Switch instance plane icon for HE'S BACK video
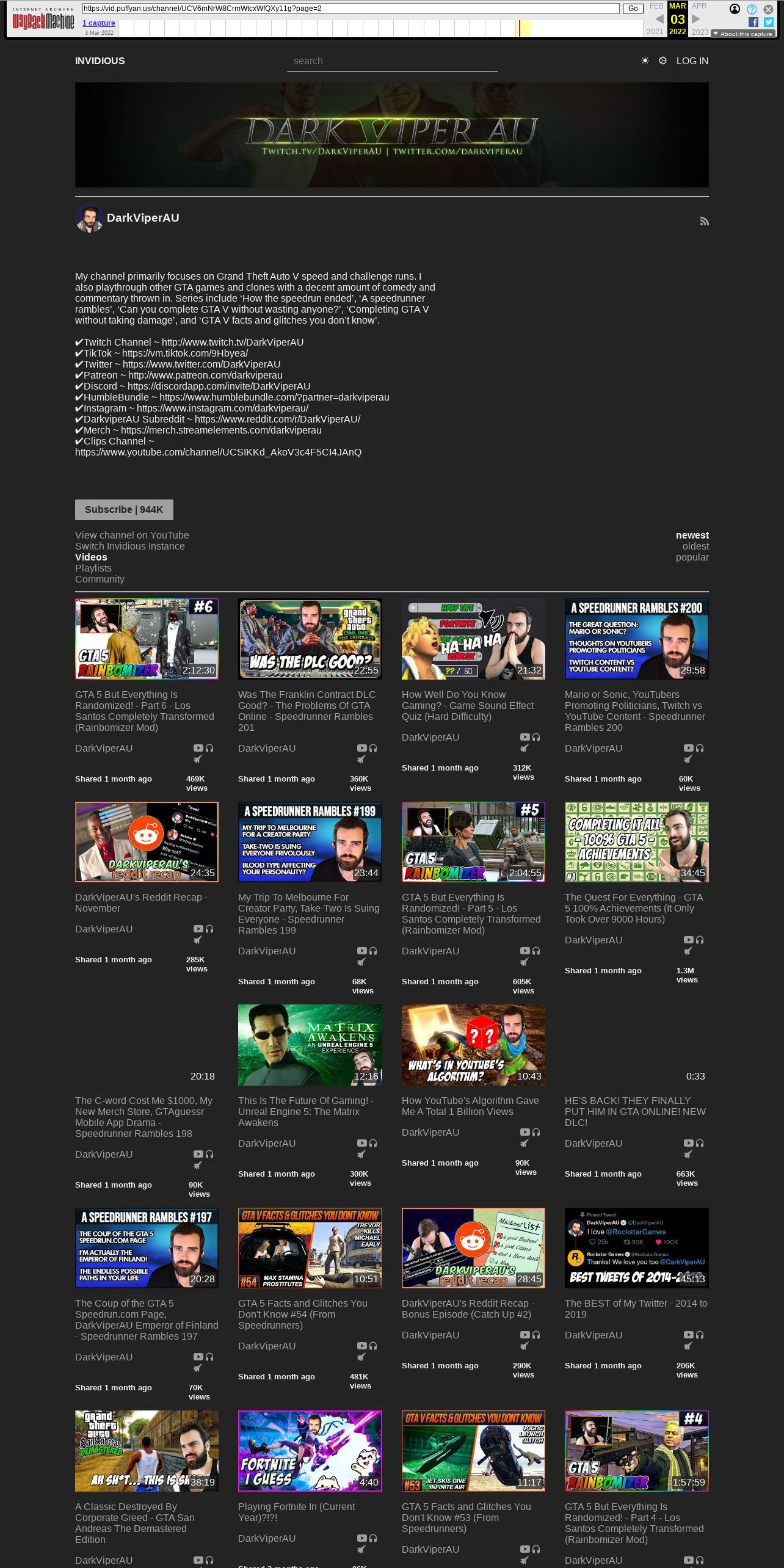The image size is (784, 1568). point(688,1155)
